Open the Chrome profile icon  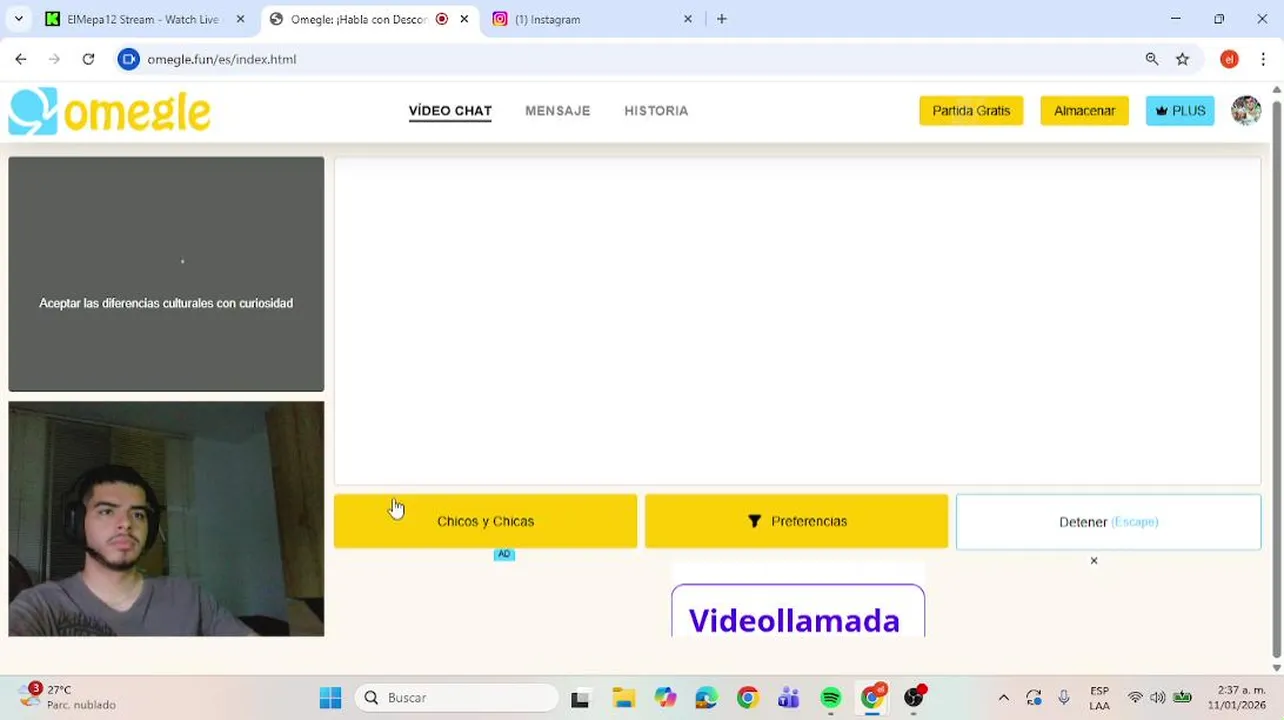[1229, 59]
